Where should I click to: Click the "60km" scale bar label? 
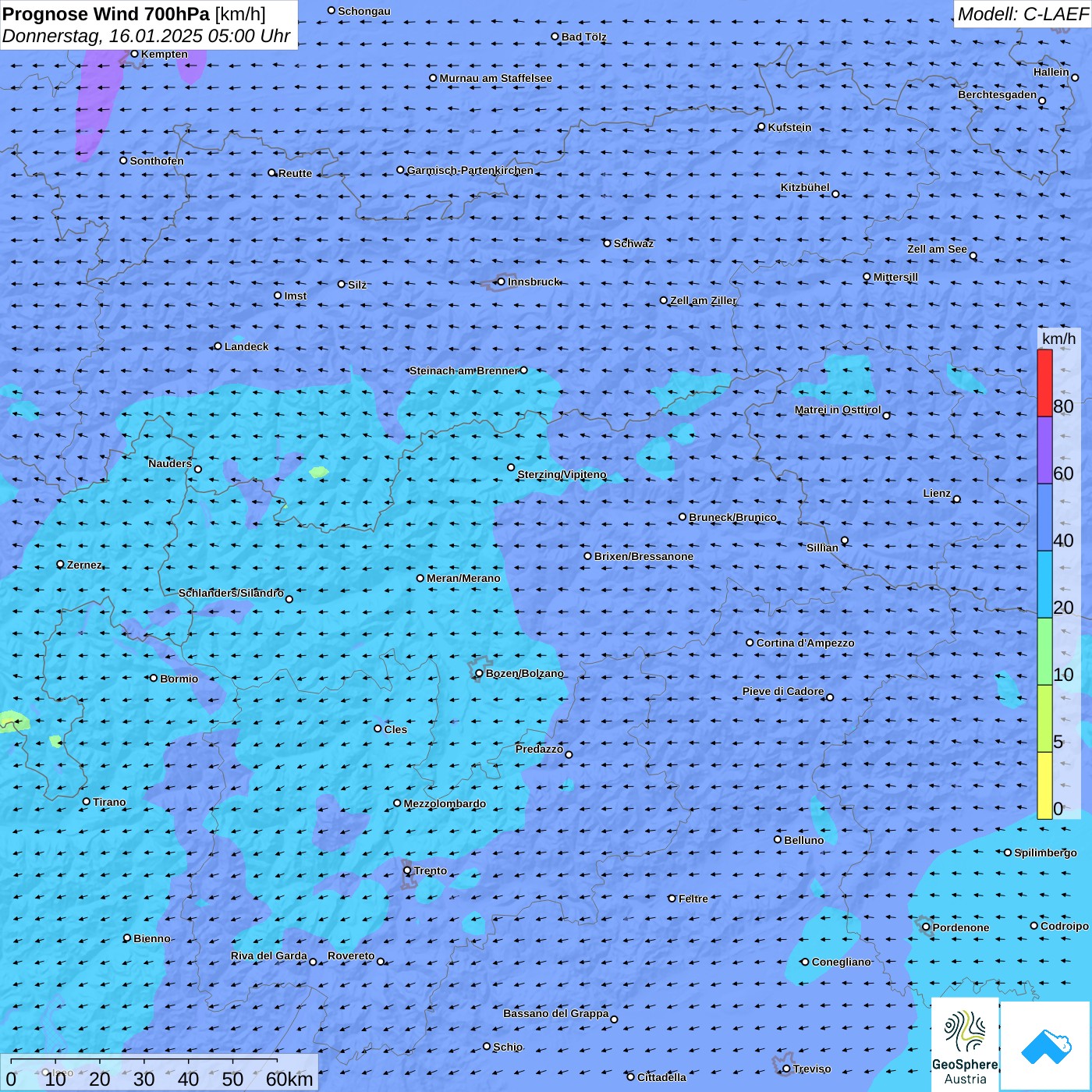click(x=289, y=1080)
